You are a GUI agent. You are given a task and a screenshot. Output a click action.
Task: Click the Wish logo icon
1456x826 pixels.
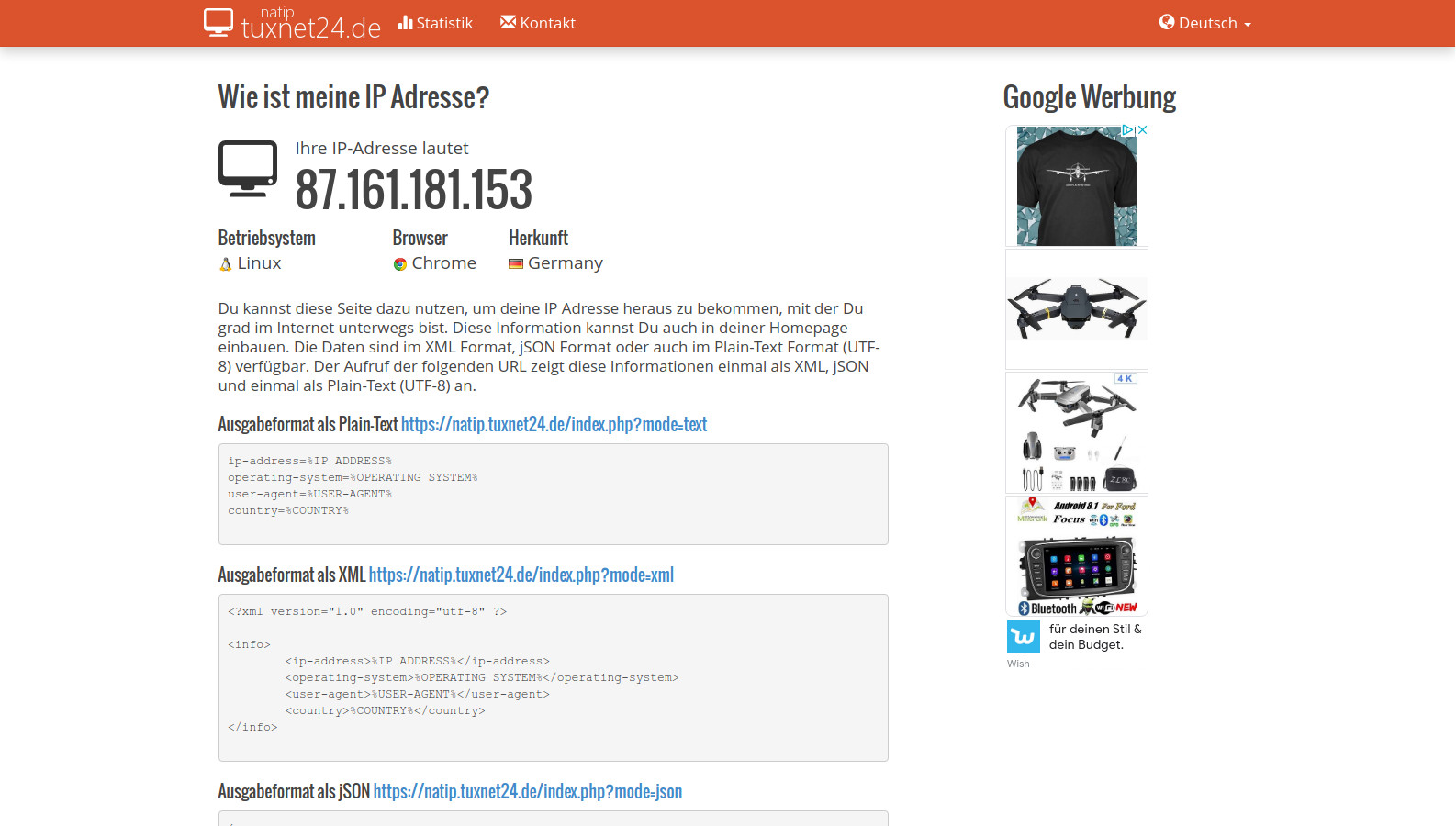tap(1023, 637)
